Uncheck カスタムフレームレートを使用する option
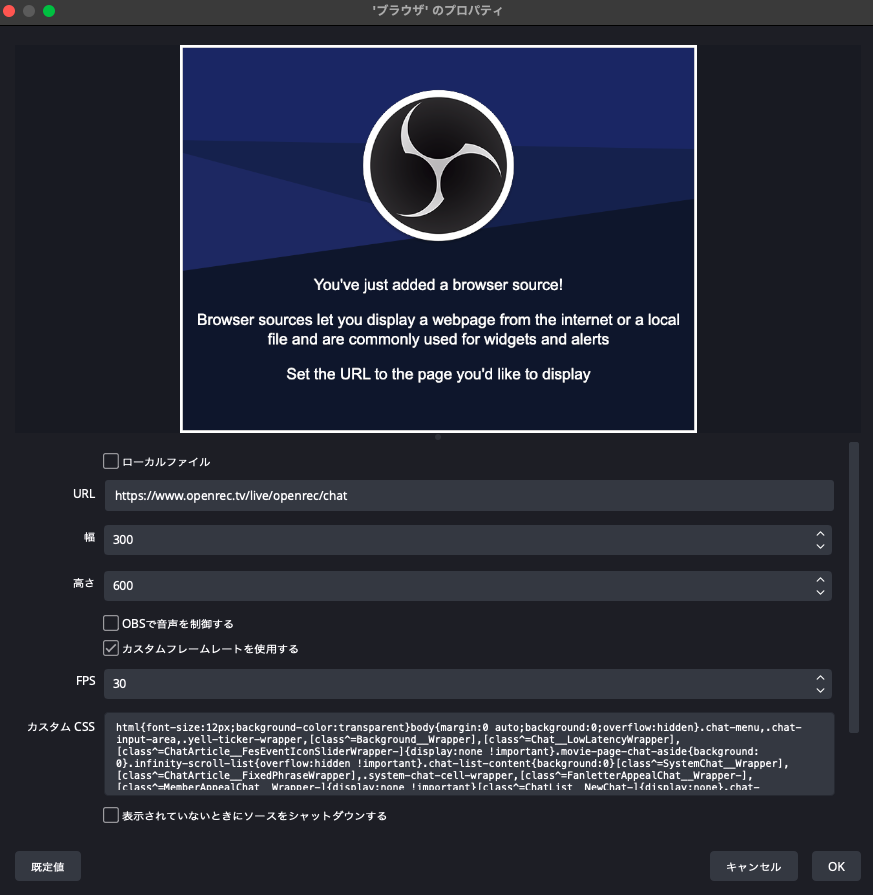 click(x=111, y=648)
